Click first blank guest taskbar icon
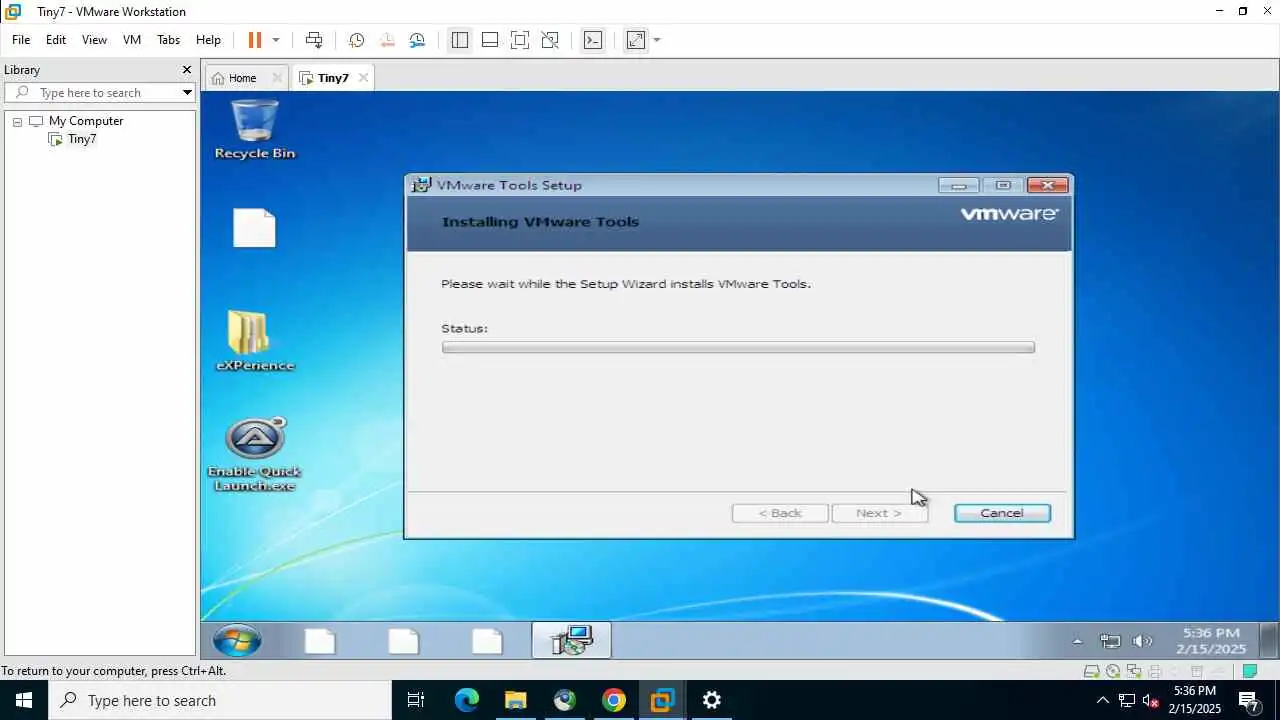 point(319,641)
